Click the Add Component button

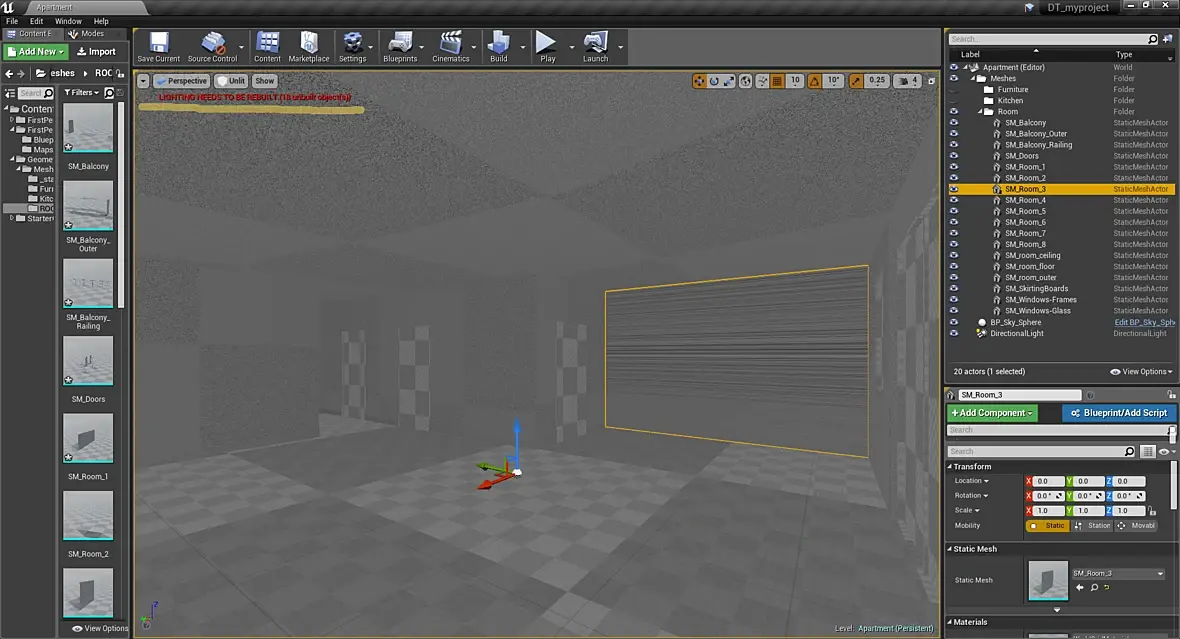tap(991, 413)
